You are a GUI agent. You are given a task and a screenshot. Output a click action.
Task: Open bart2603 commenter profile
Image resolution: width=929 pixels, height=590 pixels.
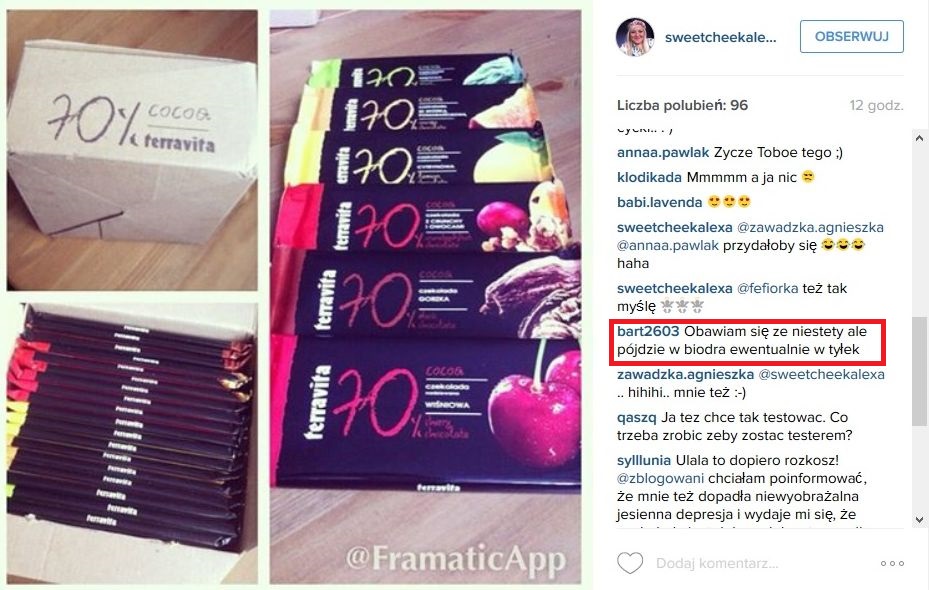648,332
